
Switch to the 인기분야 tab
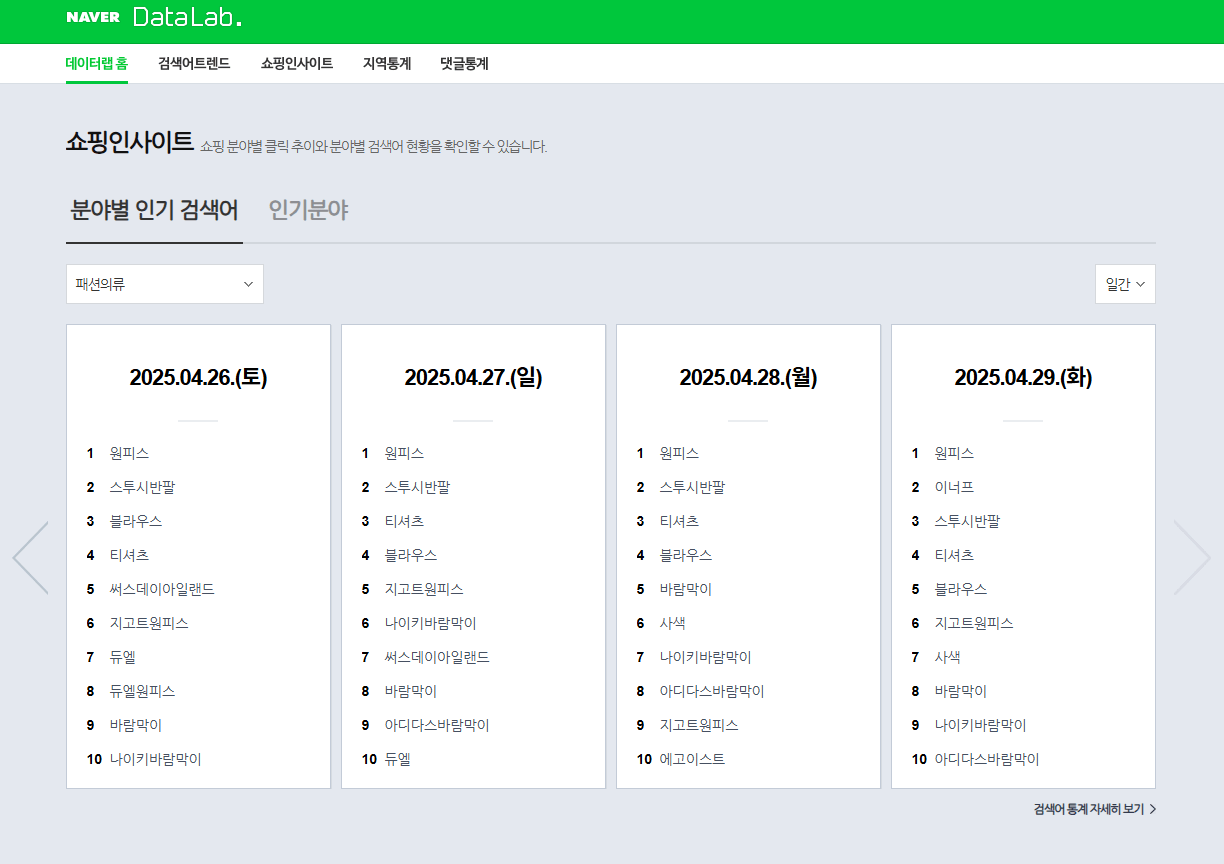tap(308, 211)
